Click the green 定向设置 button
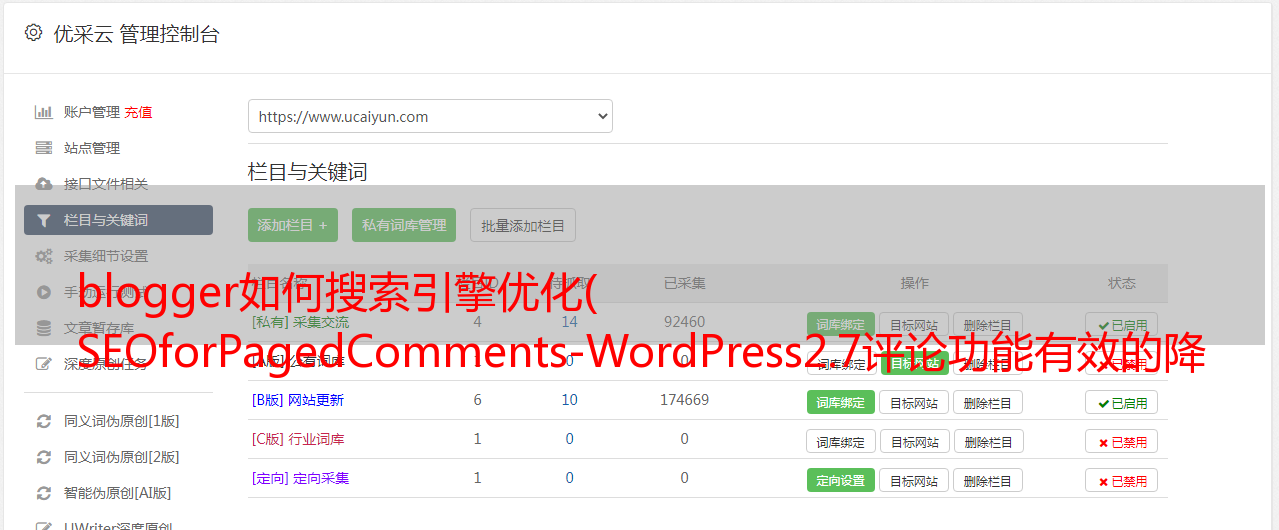 (x=840, y=480)
